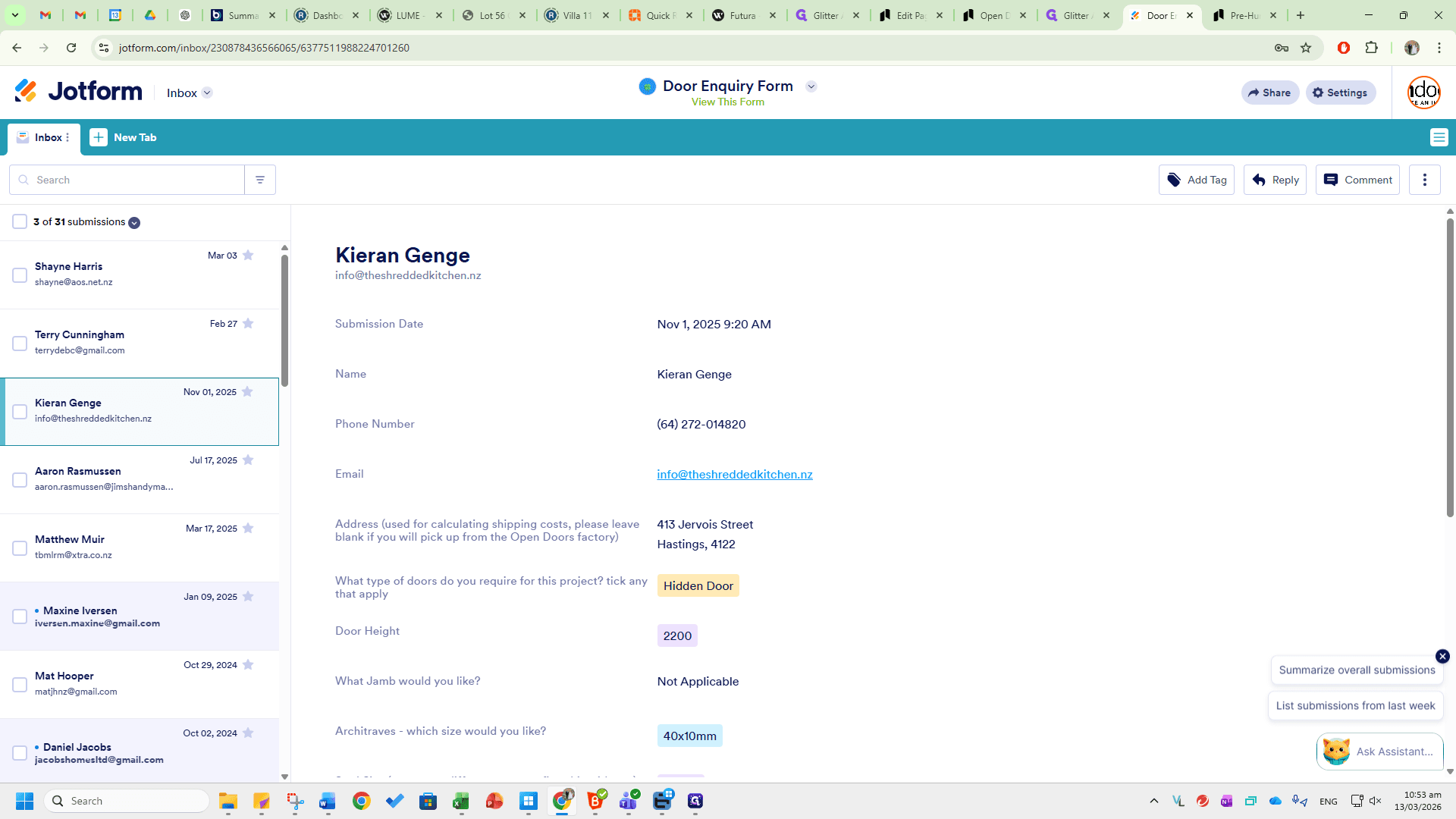Open the View This Form link
The height and width of the screenshot is (819, 1456).
tap(727, 102)
